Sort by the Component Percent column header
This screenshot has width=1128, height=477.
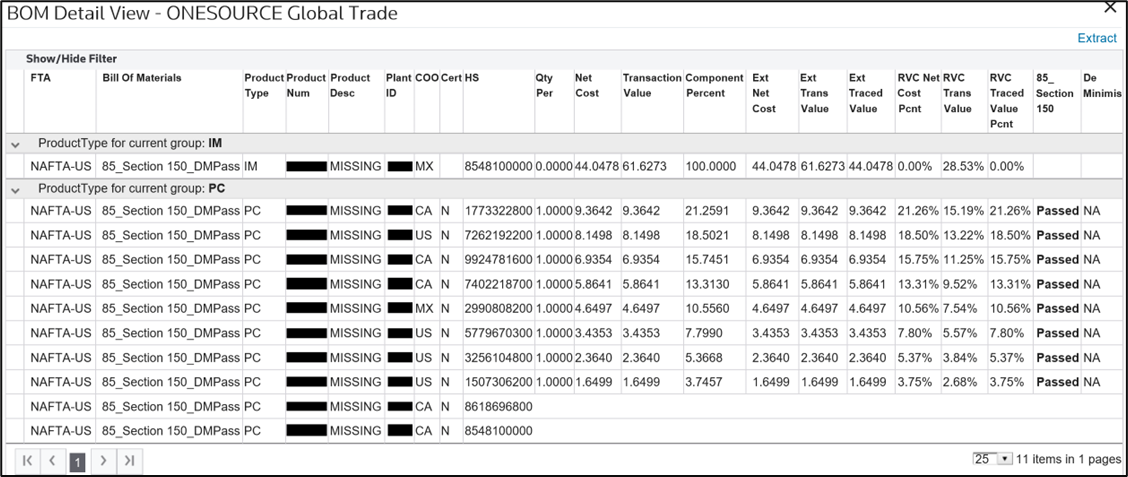tap(715, 86)
